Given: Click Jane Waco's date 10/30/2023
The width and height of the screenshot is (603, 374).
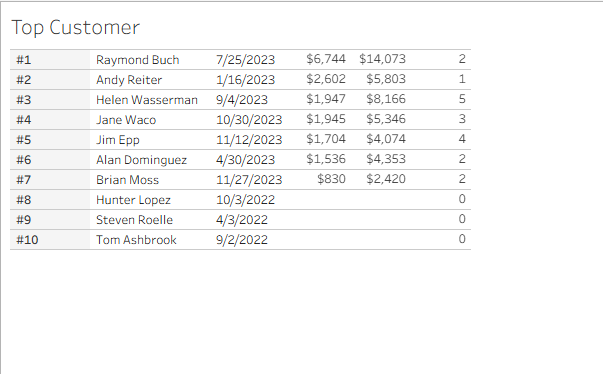Looking at the screenshot, I should [249, 120].
